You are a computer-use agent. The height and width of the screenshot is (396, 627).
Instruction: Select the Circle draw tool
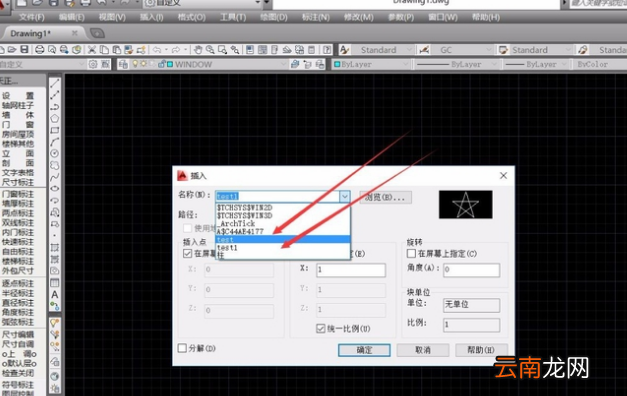(55, 153)
